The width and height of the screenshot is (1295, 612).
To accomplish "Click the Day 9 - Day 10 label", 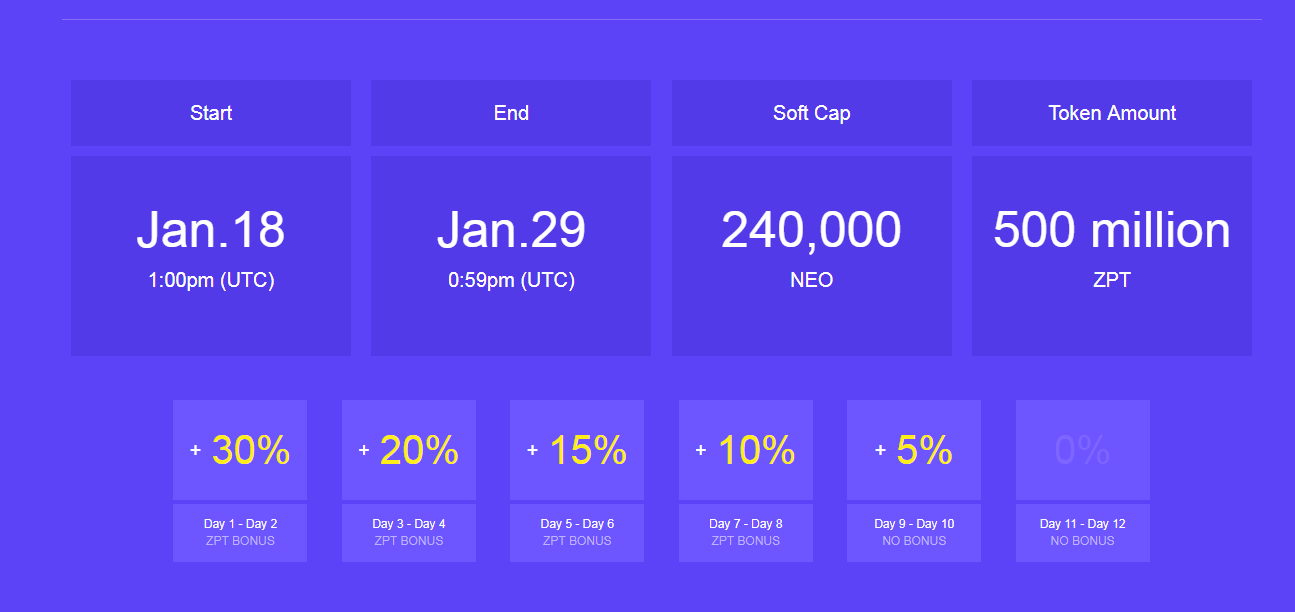I will click(914, 524).
